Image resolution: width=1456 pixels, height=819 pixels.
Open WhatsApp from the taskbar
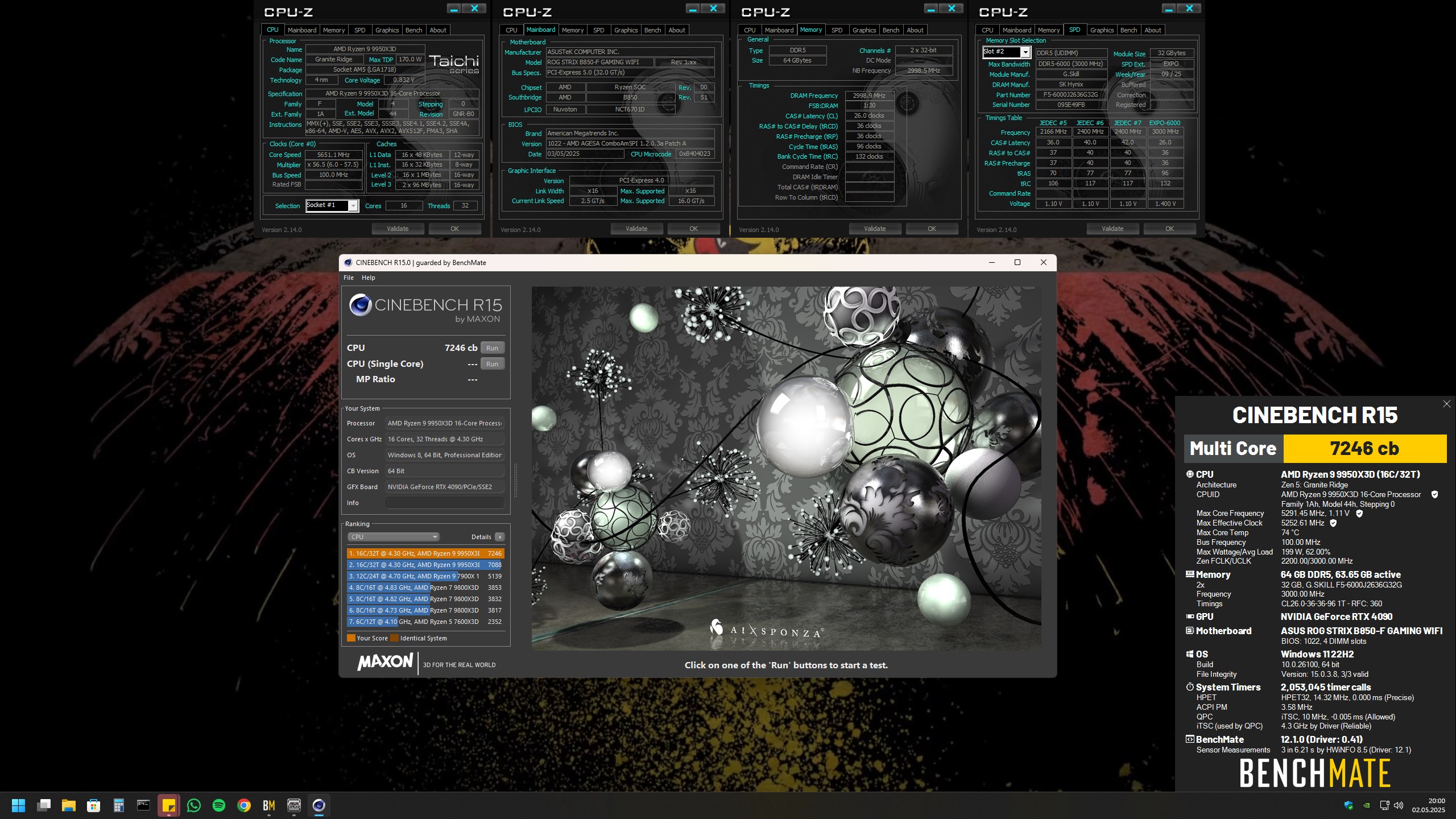click(x=194, y=805)
